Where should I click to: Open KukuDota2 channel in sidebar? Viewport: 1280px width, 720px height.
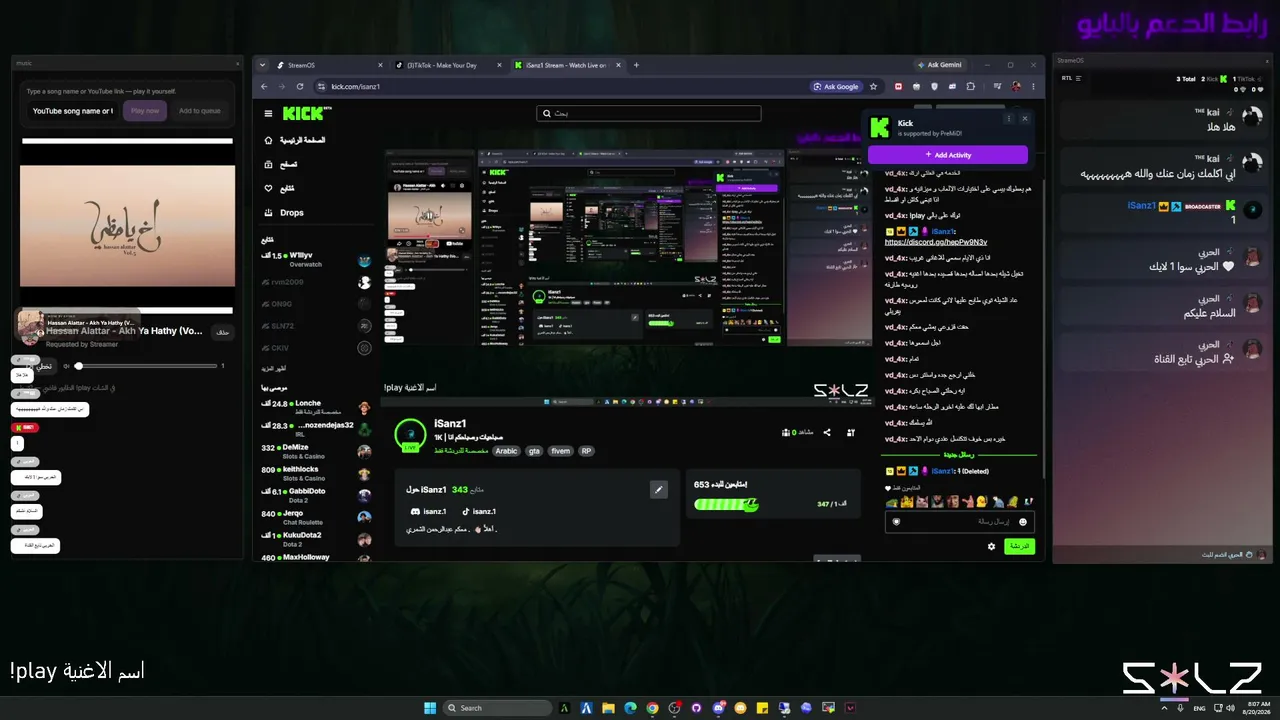(x=316, y=539)
